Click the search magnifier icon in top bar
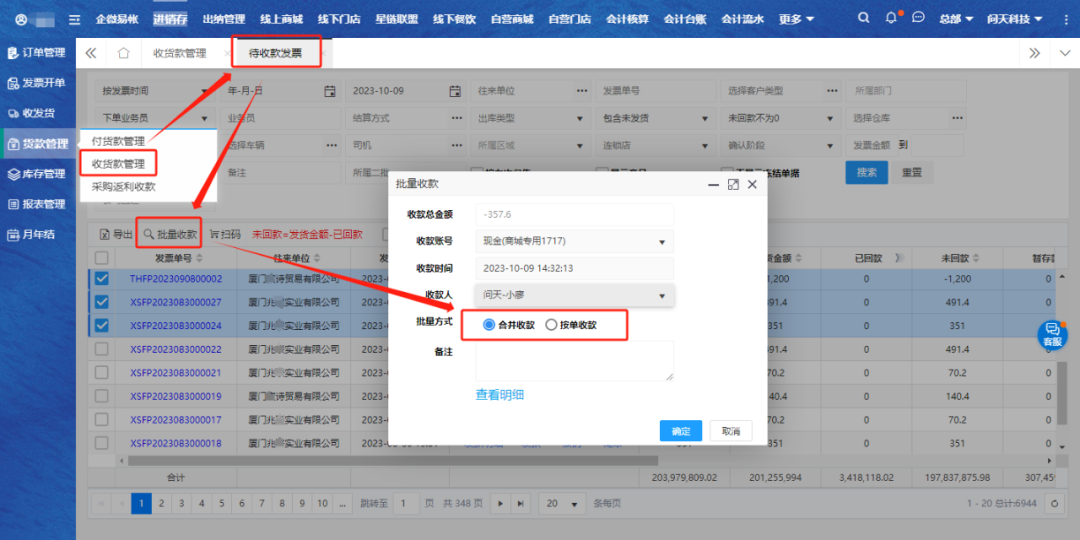Viewport: 1080px width, 540px height. (x=864, y=19)
